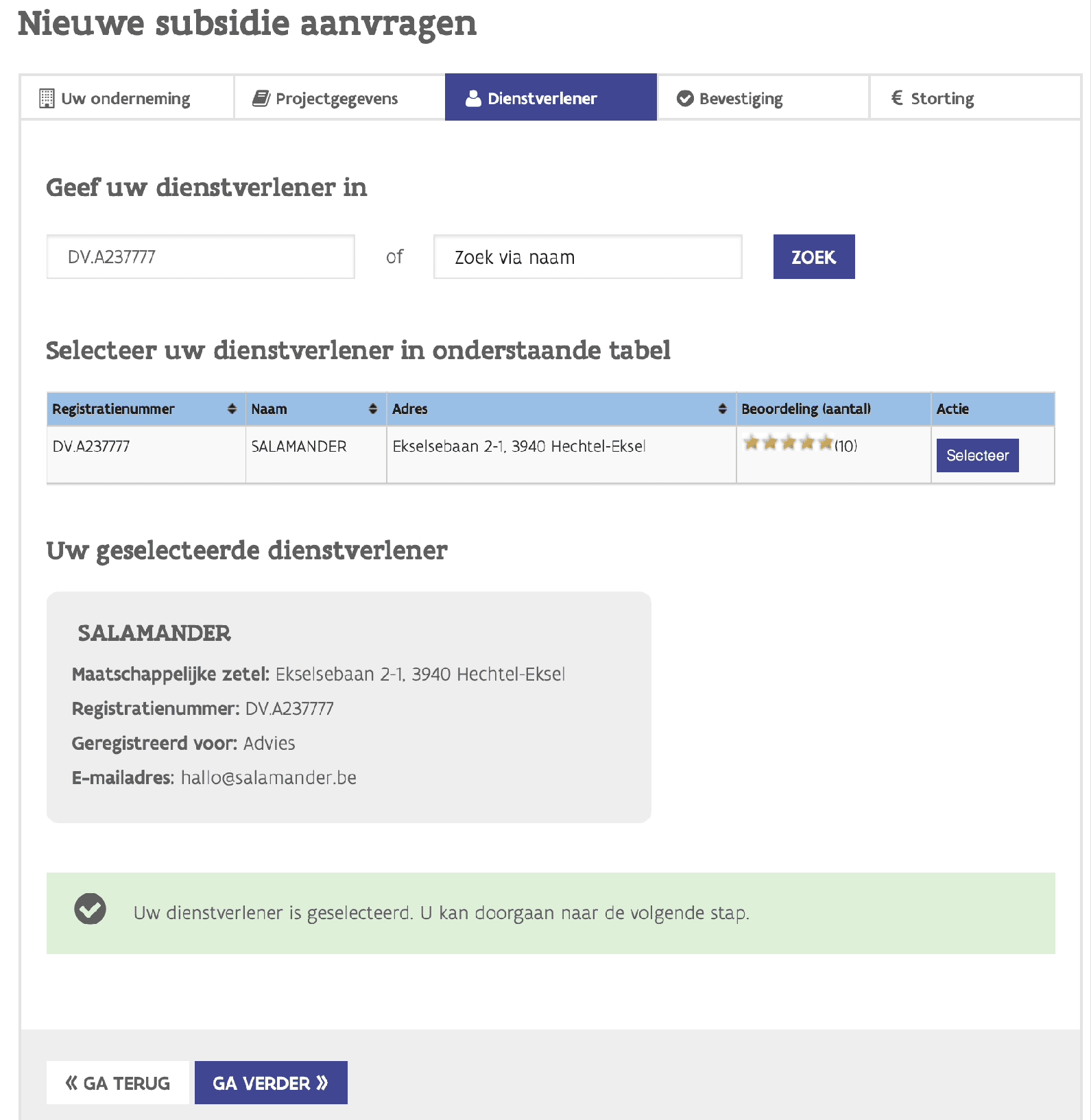Sort table by Registratienummer arrows
Image resolution: width=1091 pixels, height=1120 pixels.
click(x=232, y=409)
